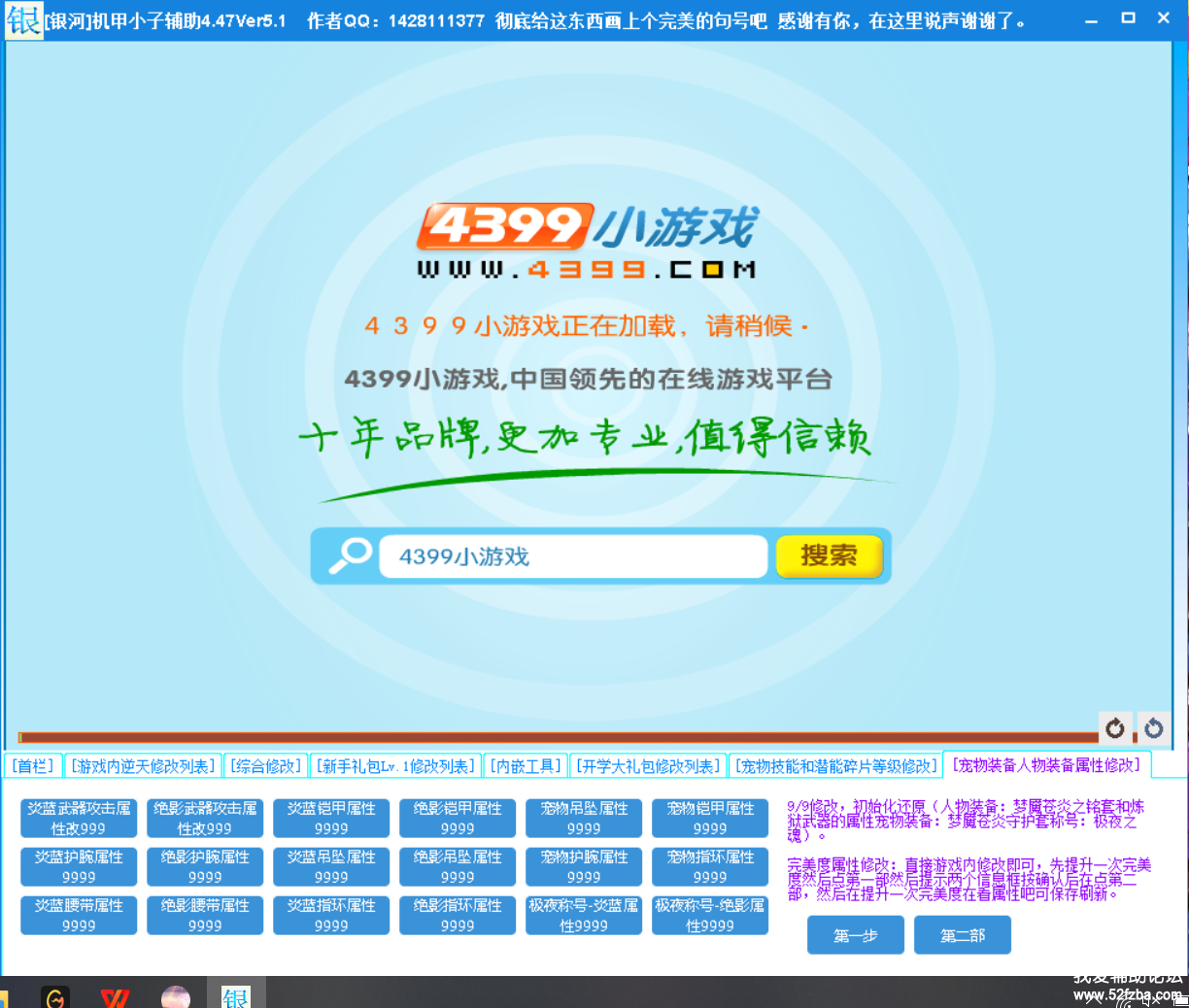Click the 9/9修改 initialization instructions text
1189x1008 pixels.
966,821
